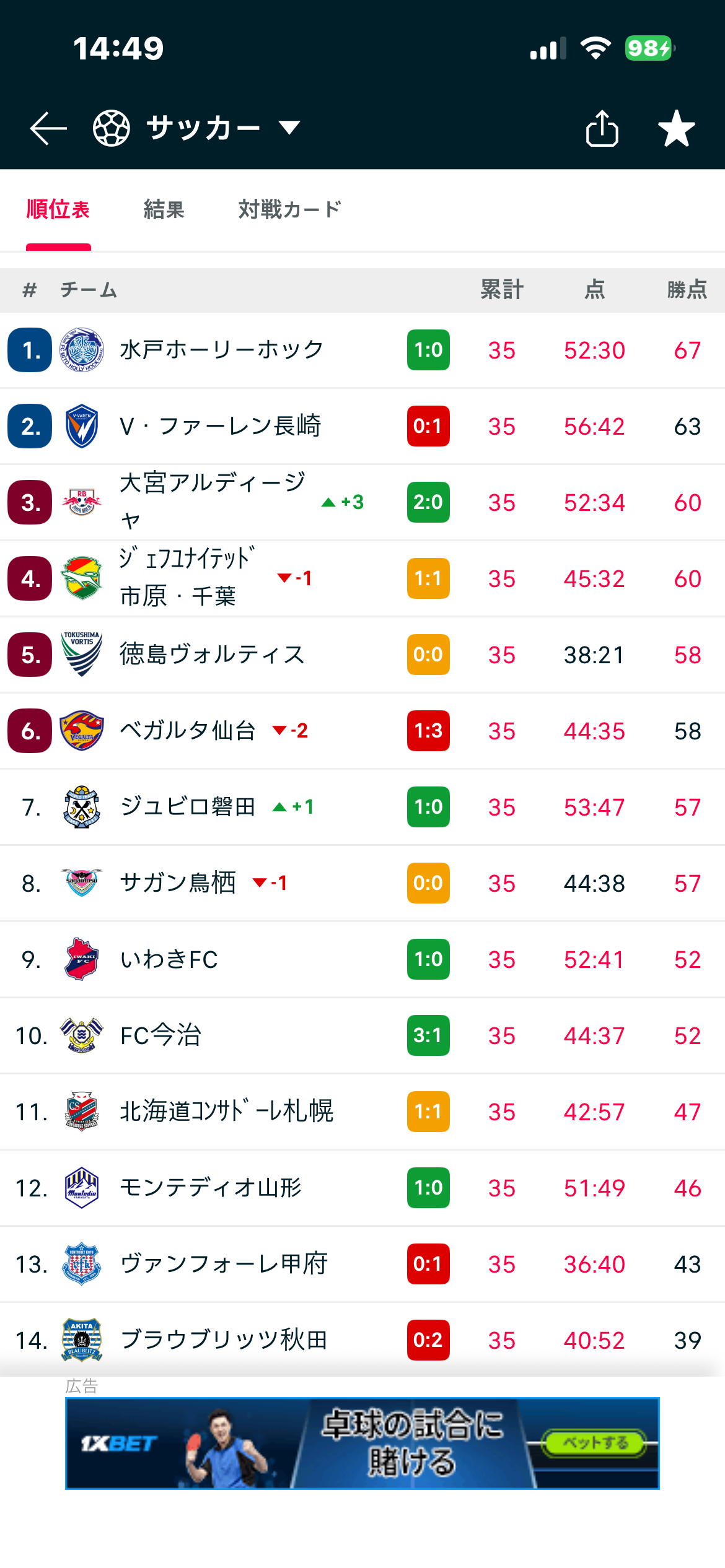Tap the モンテディオ山形 team logo
Image resolution: width=725 pixels, height=1568 pixels.
click(82, 1188)
